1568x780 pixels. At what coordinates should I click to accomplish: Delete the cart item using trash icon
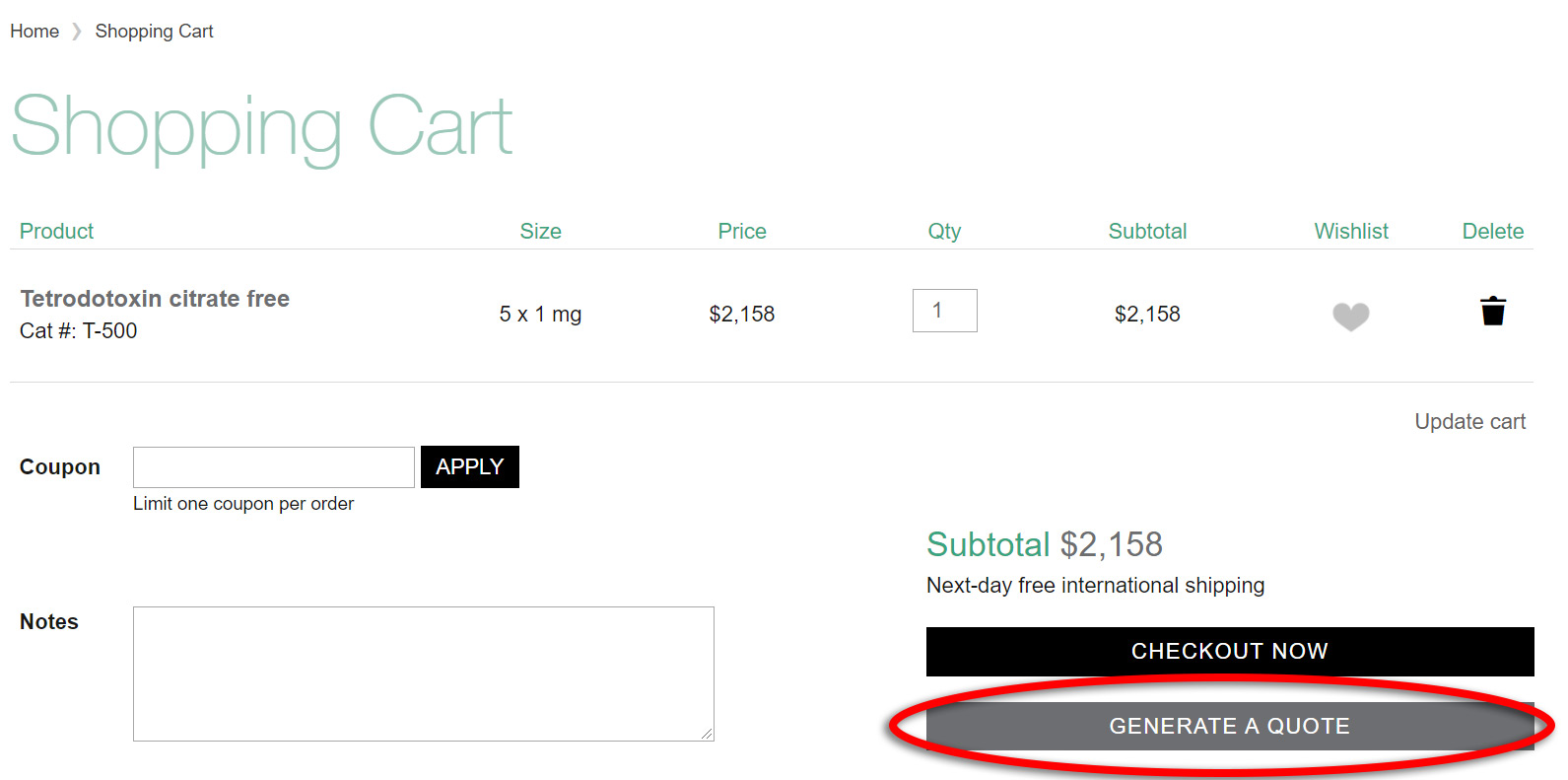pos(1492,312)
